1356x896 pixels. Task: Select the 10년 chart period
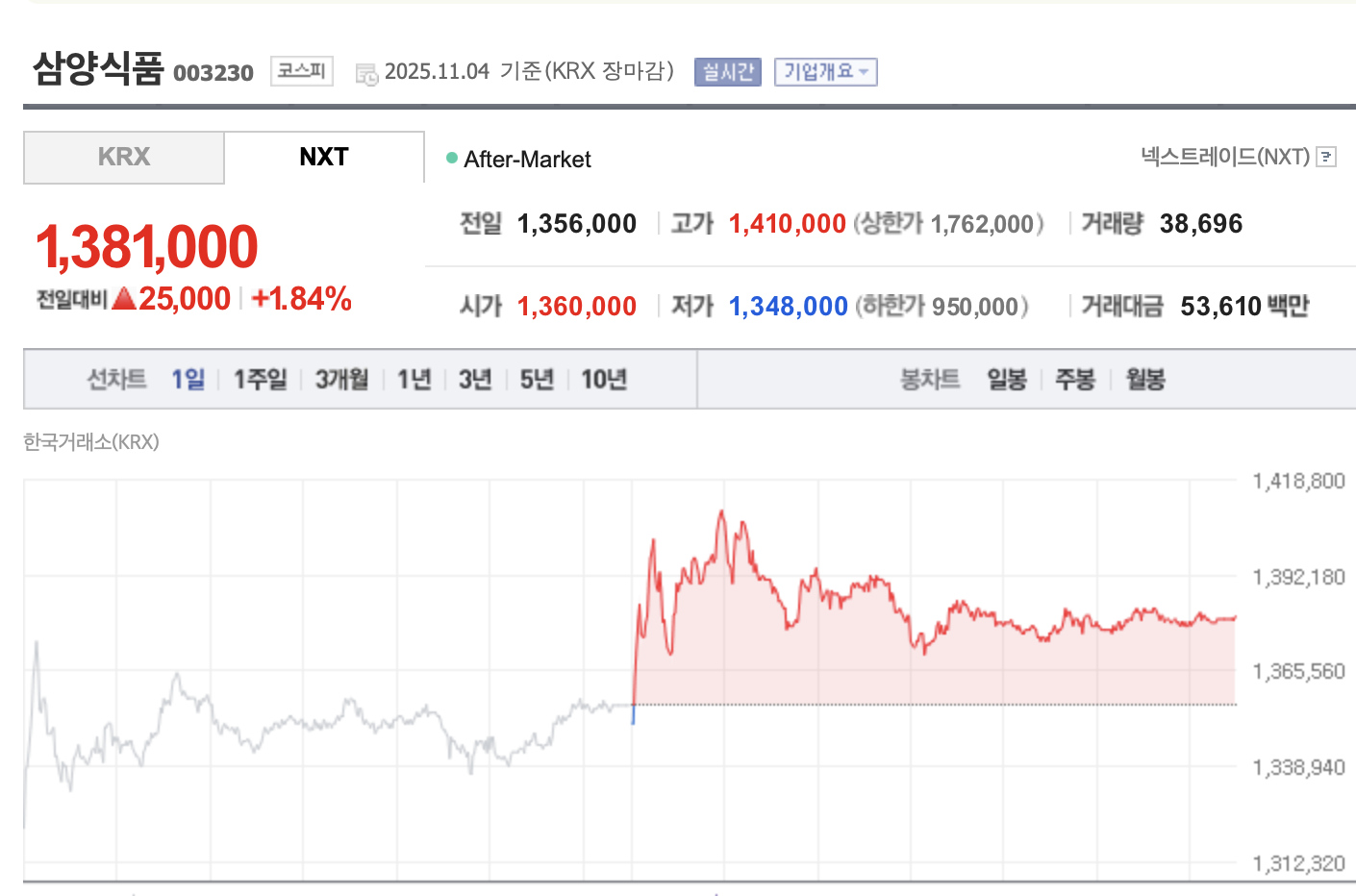pos(604,379)
